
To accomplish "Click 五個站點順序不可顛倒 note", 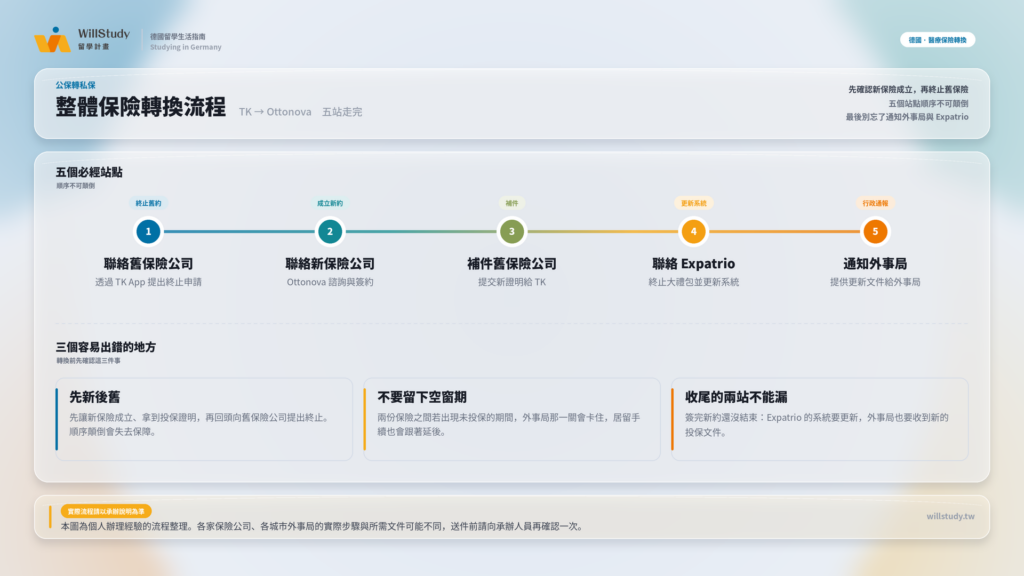I will click(928, 103).
